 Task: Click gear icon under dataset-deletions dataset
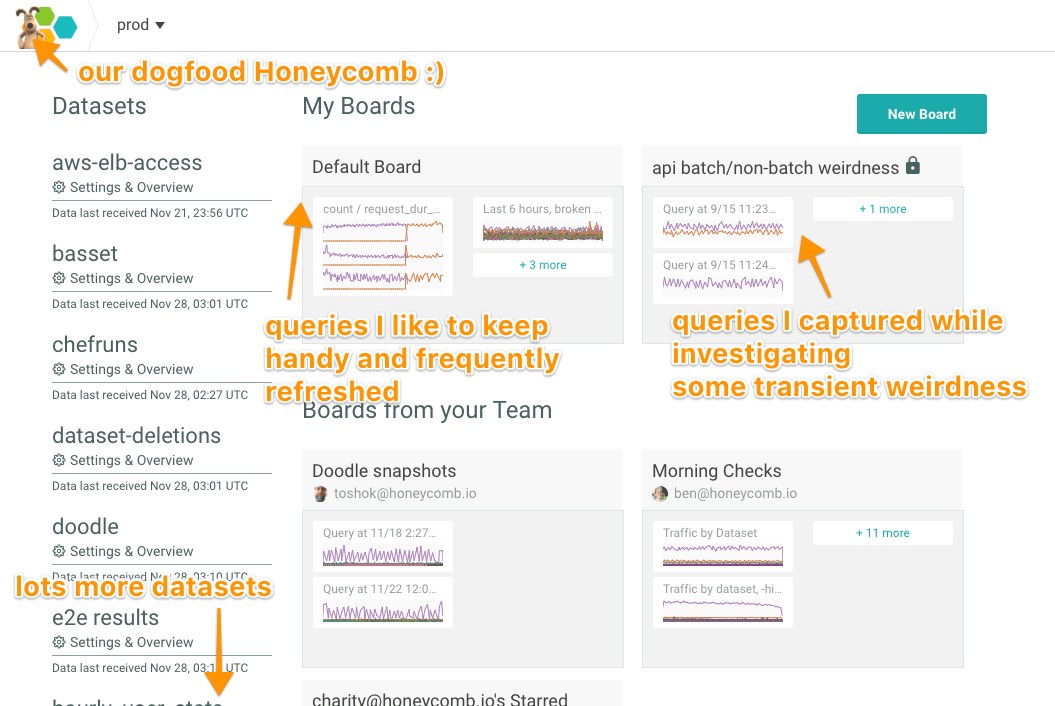(59, 461)
